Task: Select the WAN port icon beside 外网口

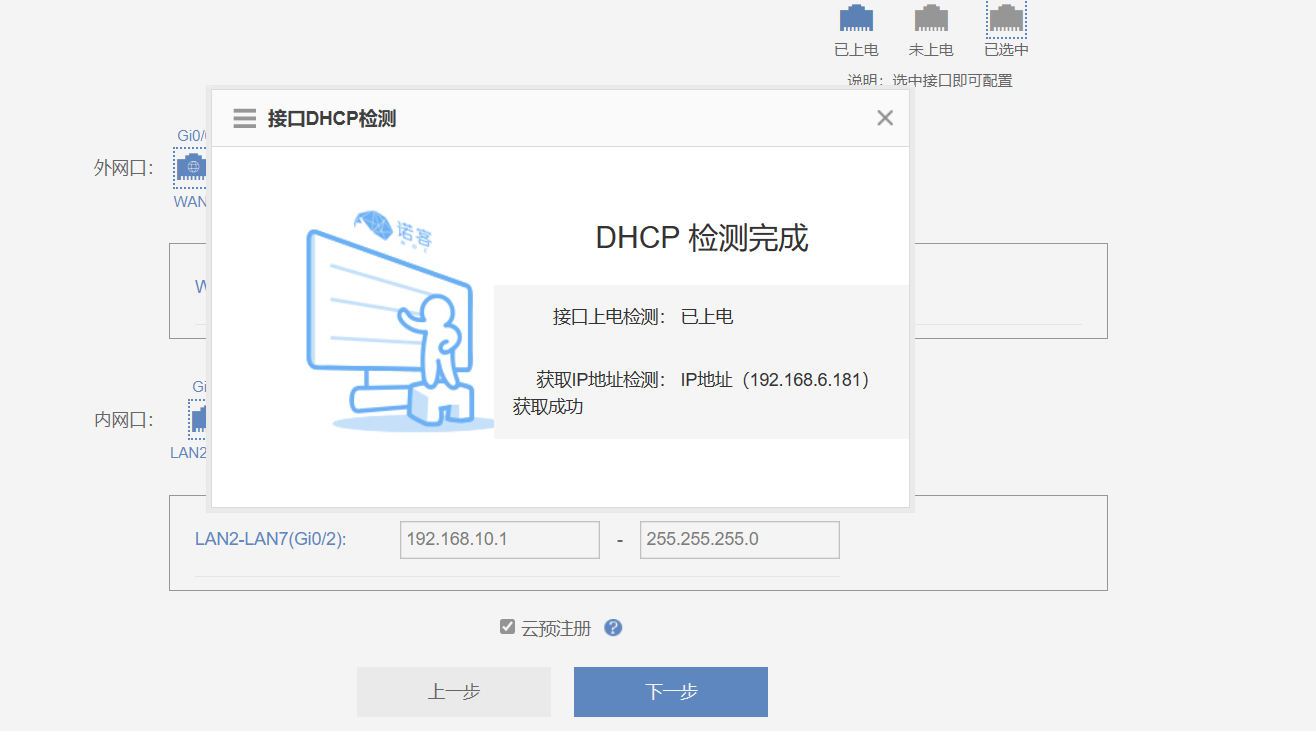Action: (x=191, y=167)
